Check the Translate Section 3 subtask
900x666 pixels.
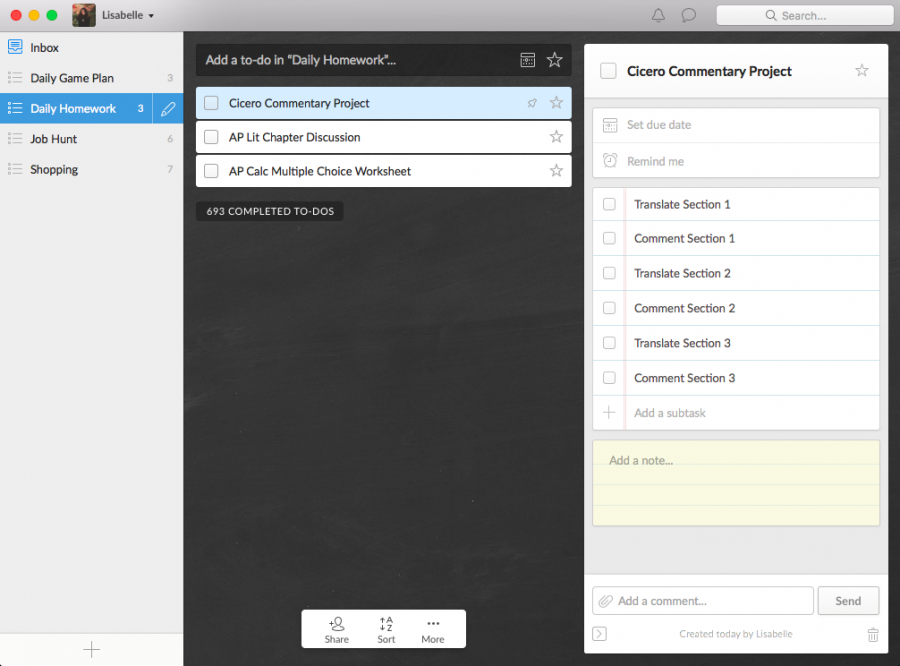coord(609,343)
